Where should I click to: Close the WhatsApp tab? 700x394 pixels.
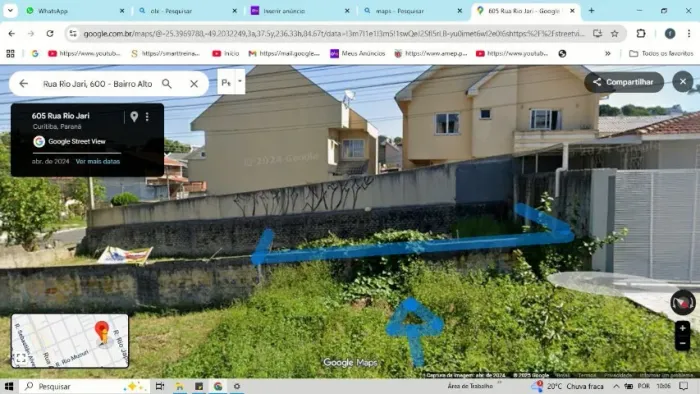pos(122,11)
